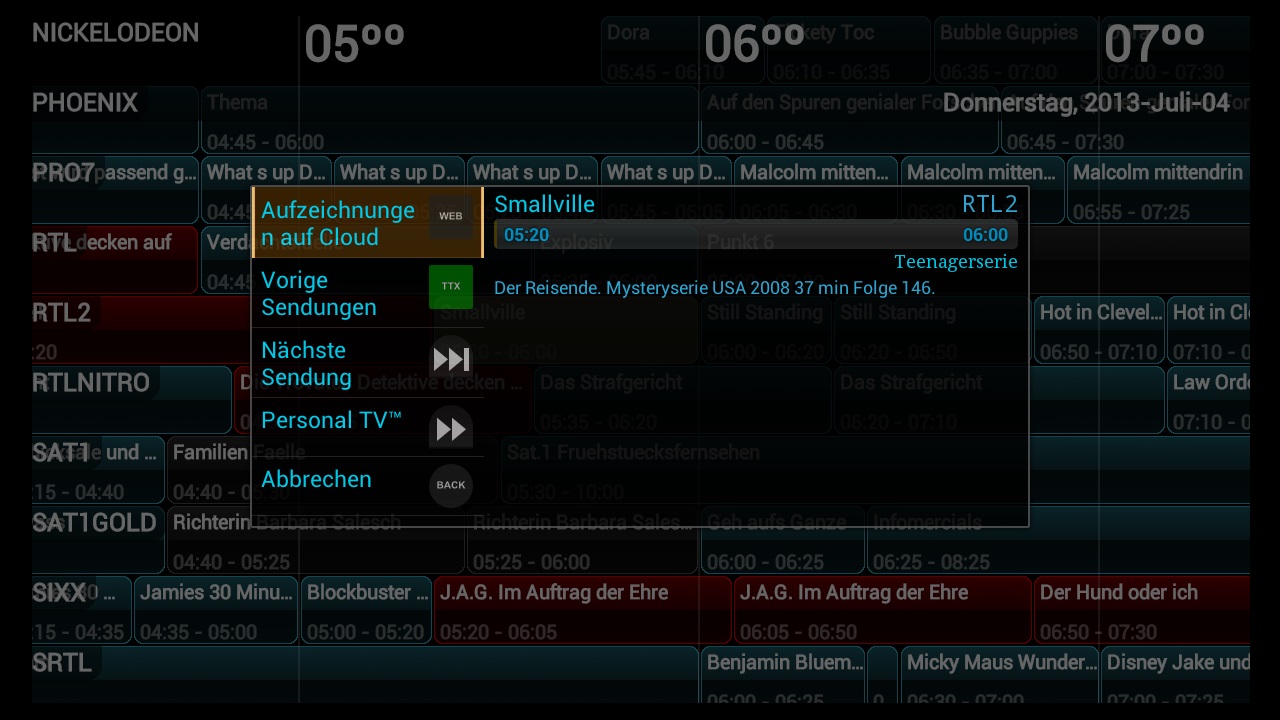Viewport: 1280px width, 720px height.
Task: Select the NICKELODEON channel row label
Action: [x=115, y=33]
